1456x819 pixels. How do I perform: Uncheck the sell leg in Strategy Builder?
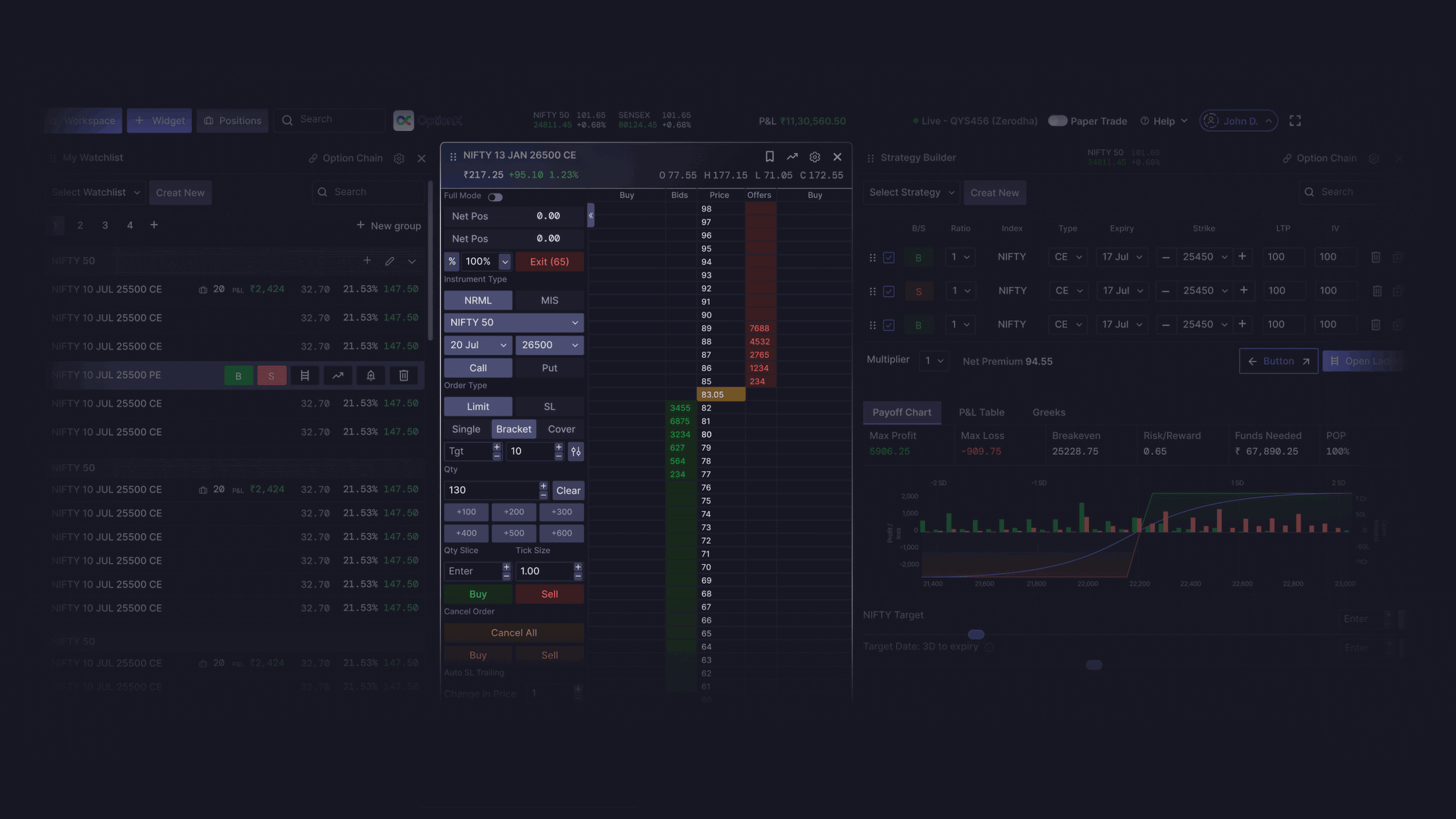889,291
